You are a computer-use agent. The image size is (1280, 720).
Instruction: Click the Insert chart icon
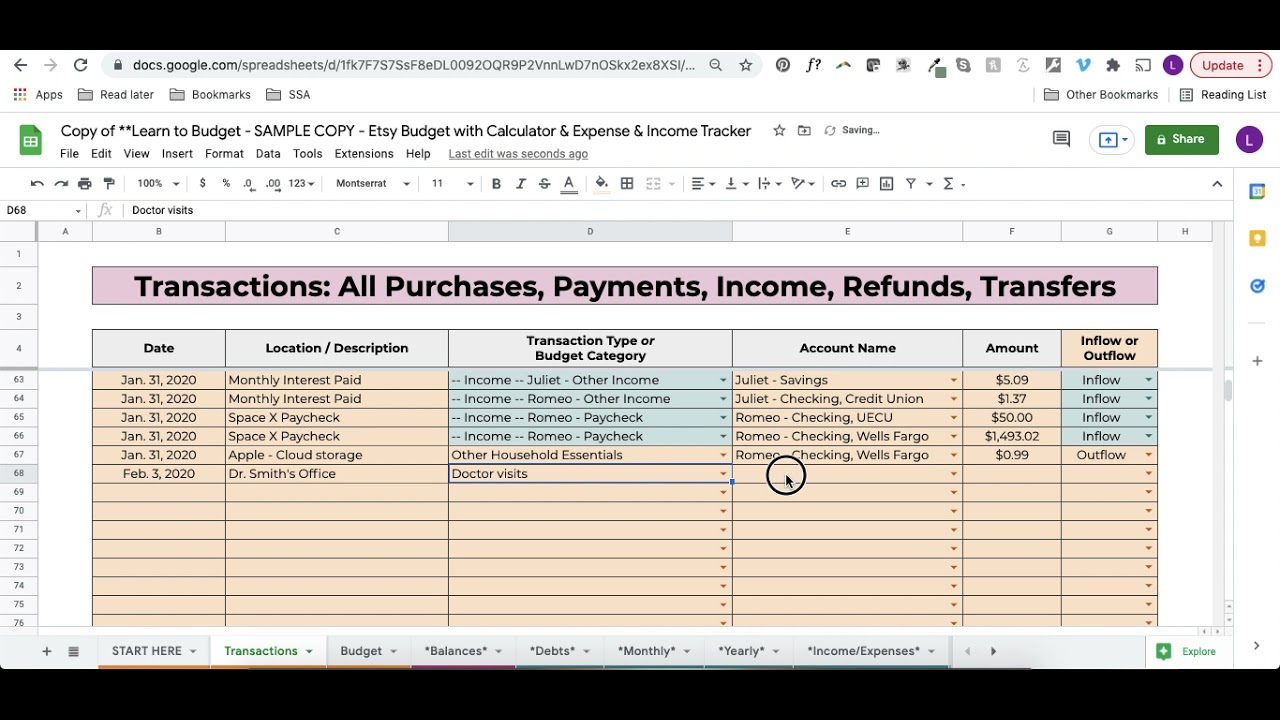point(886,184)
